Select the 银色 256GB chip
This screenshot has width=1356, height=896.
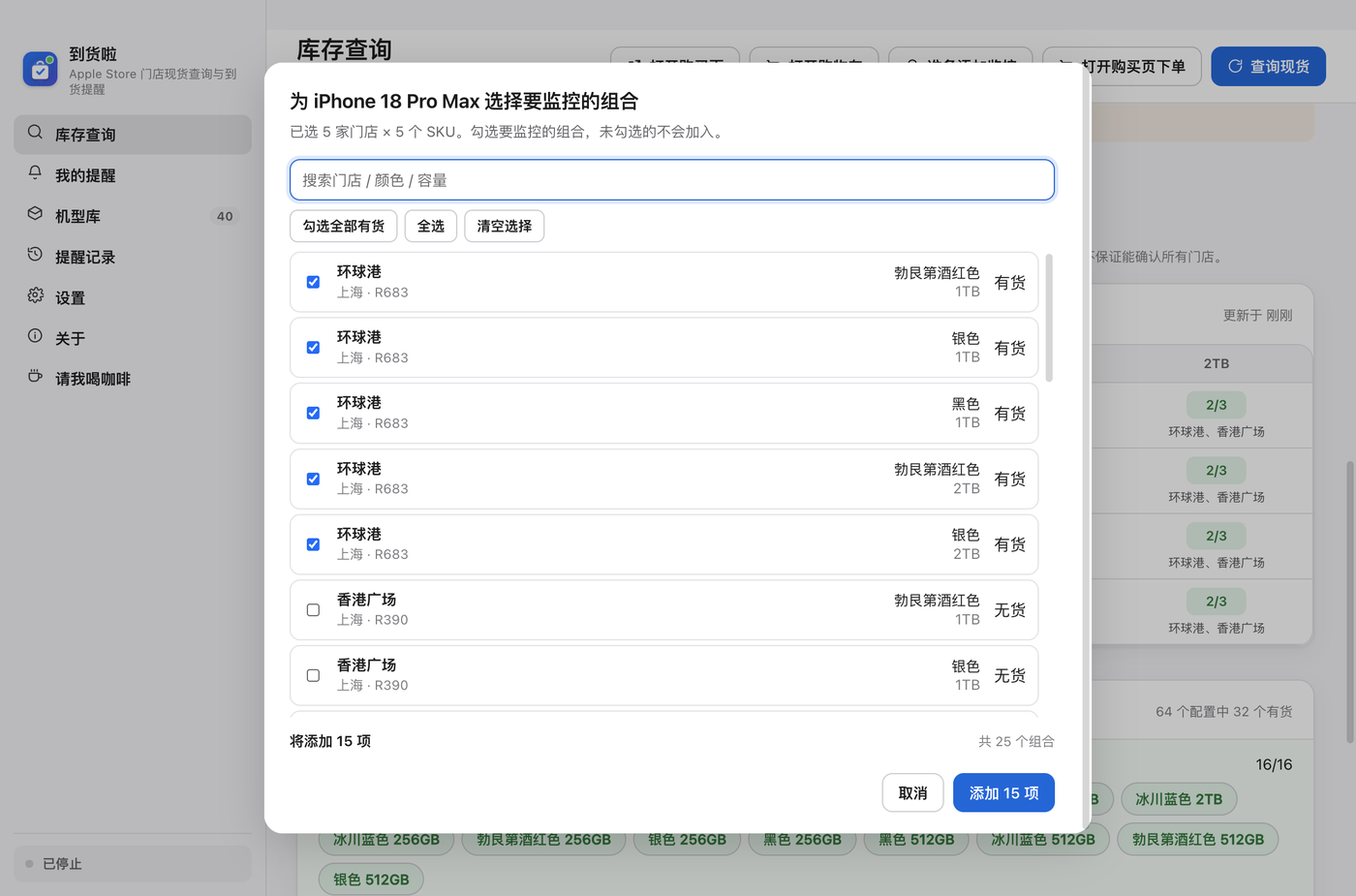click(x=687, y=840)
